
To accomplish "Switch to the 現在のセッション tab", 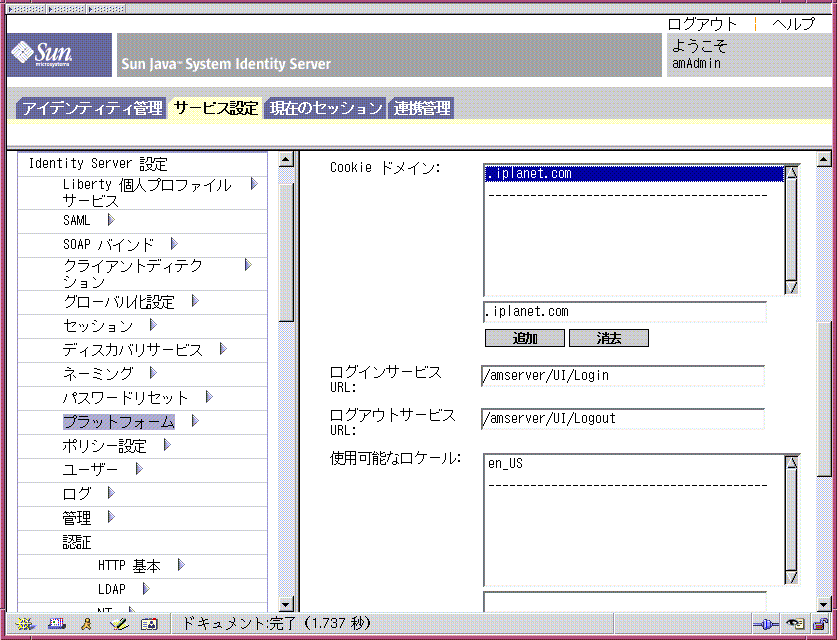I will pos(325,108).
